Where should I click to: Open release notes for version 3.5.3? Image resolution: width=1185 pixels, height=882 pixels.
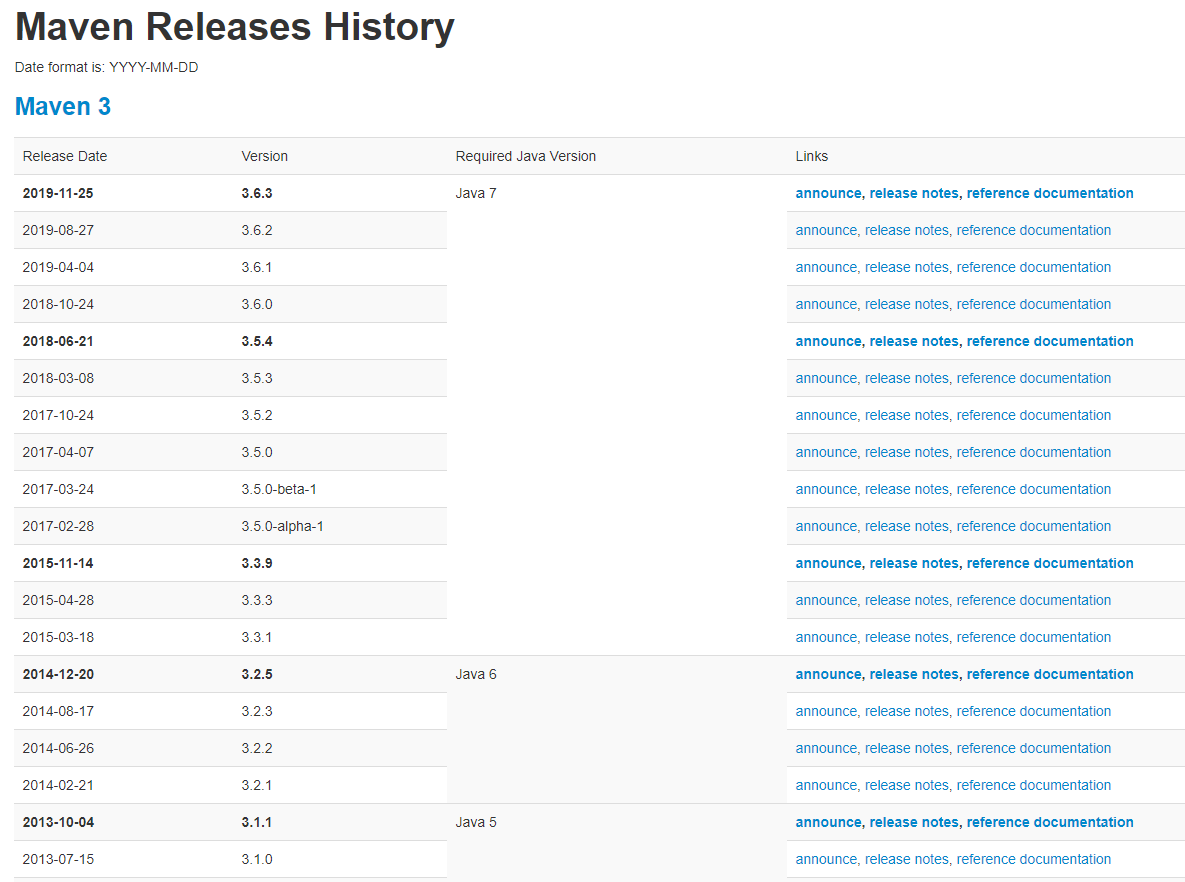(x=907, y=379)
